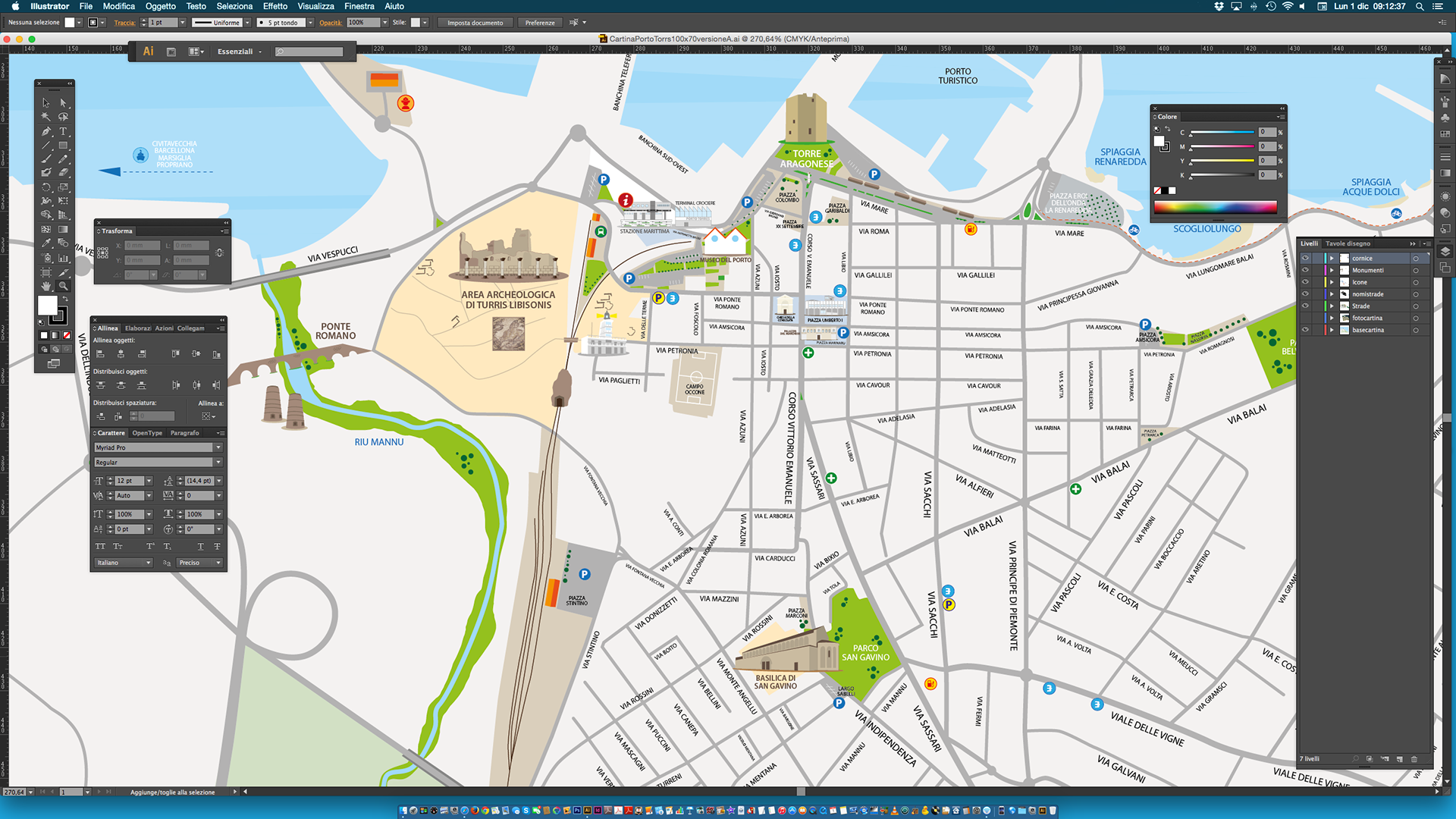Open the Effetto menu
The image size is (1456, 819).
(275, 6)
